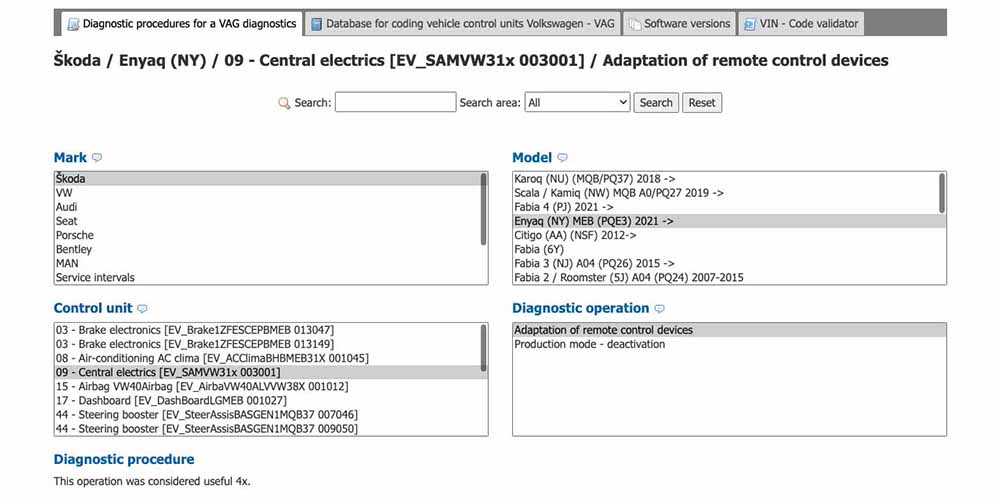The image size is (1000, 500).
Task: Click the comment bubble icon next to Mark
Action: (97, 158)
